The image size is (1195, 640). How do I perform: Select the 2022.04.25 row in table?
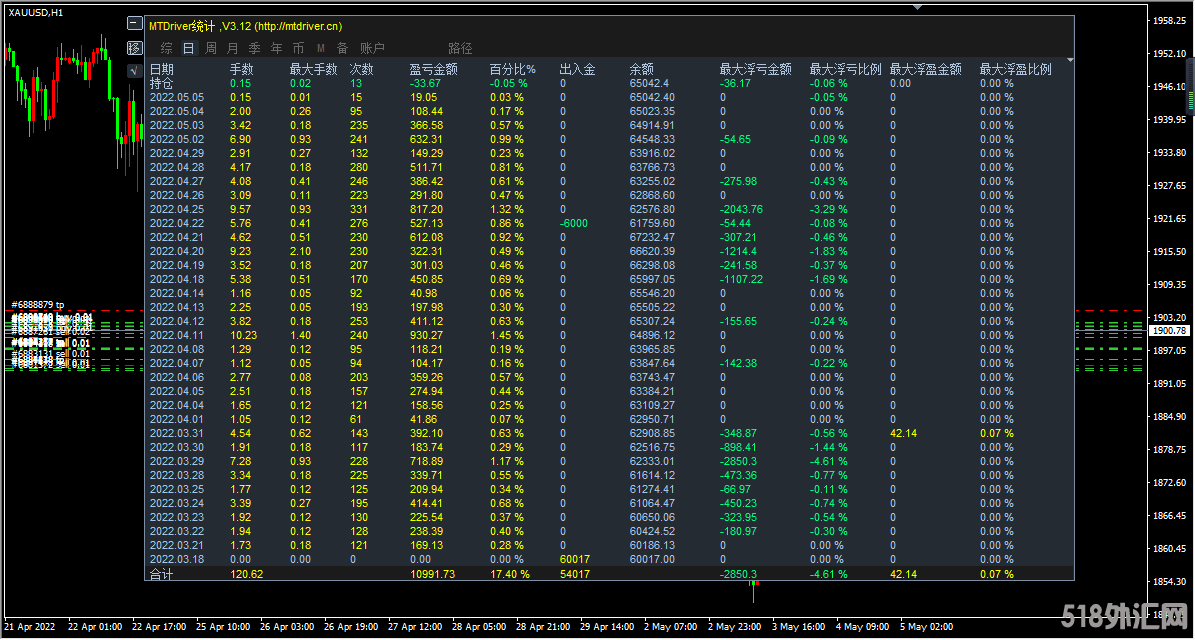point(177,209)
